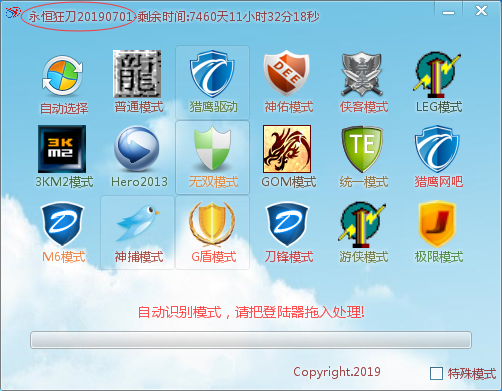
Task: Choose the 神捕模式 blue bird icon
Action: 137,223
